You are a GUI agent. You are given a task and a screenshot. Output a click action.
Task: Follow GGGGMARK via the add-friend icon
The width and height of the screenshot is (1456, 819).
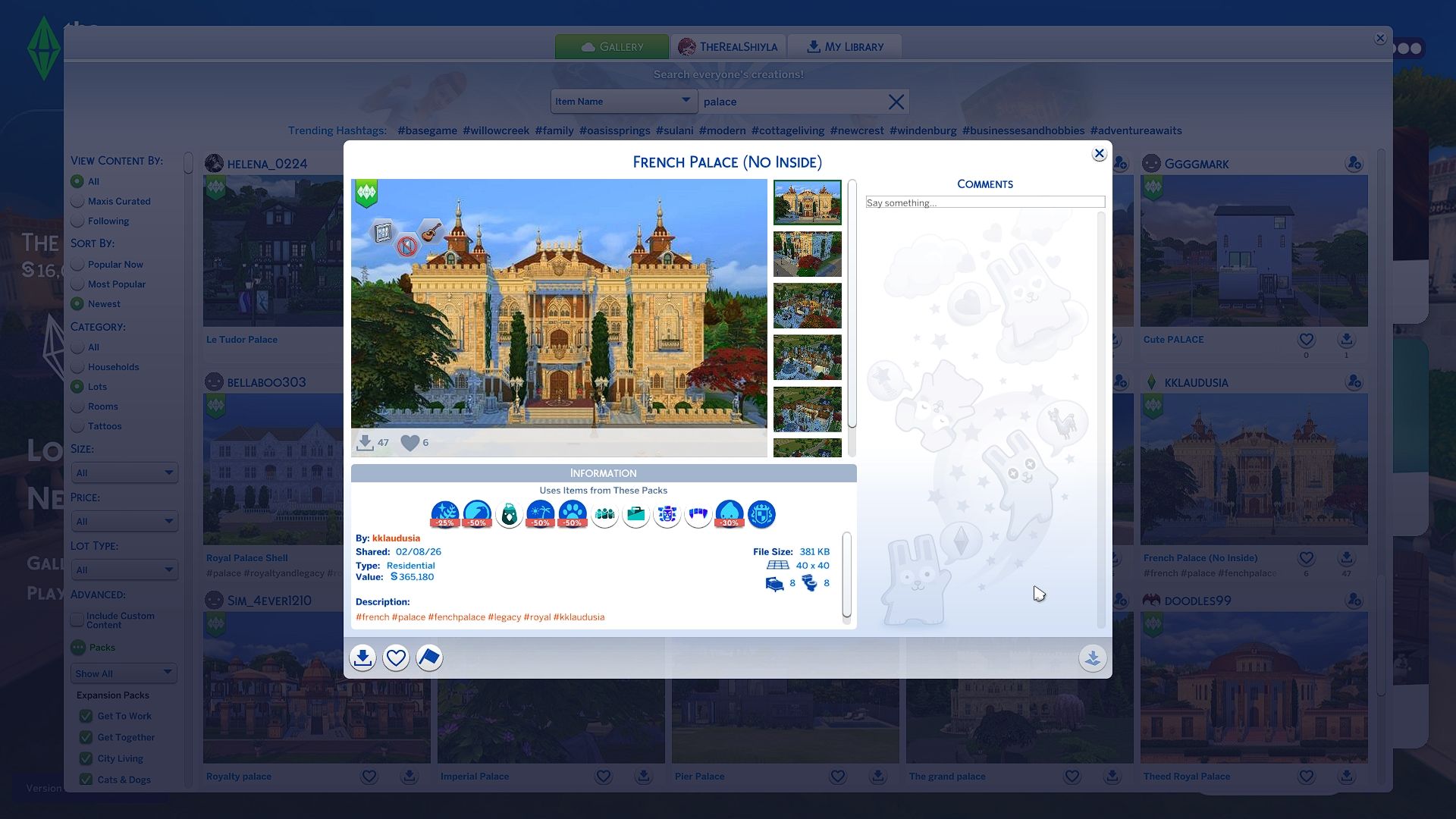1354,164
